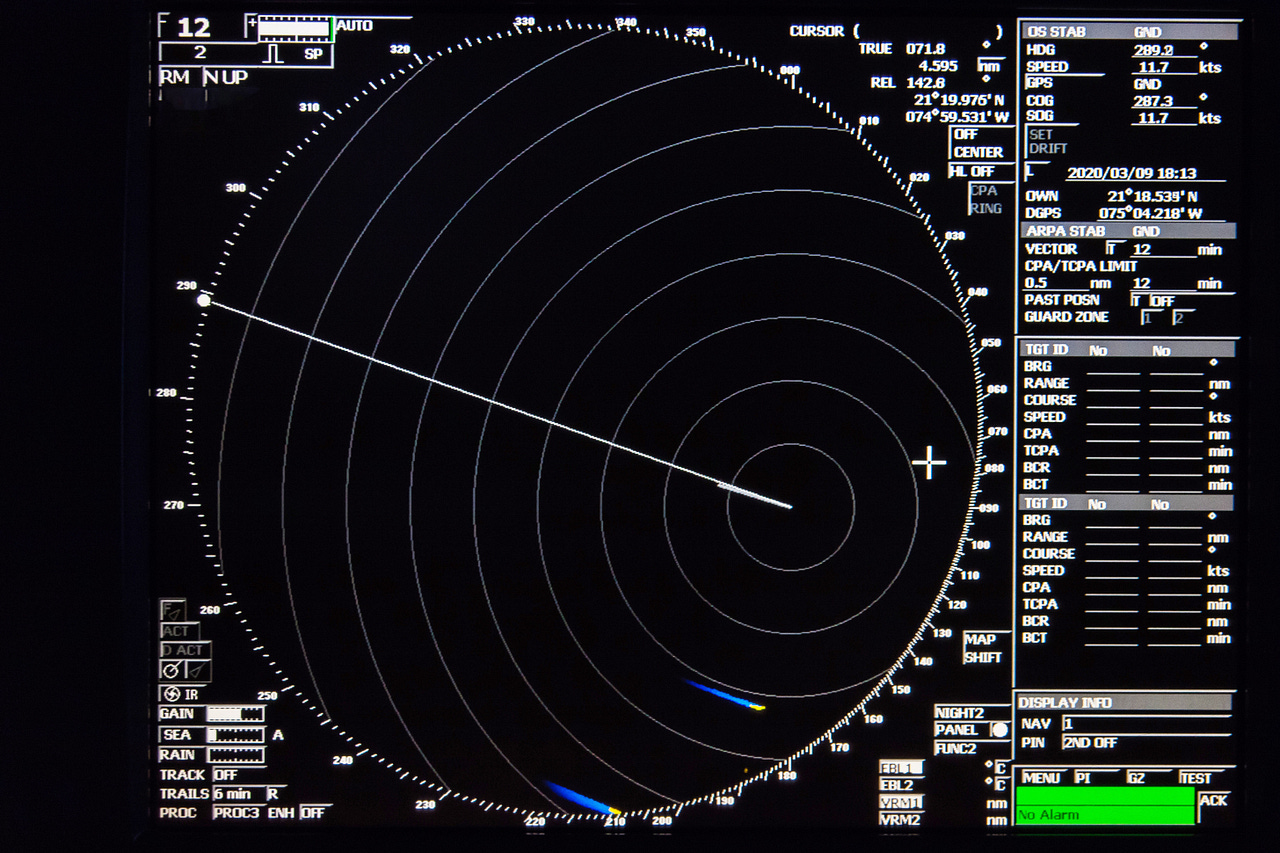Adjust the SEA clutter slider bar
Viewport: 1280px width, 853px height.
pyautogui.click(x=236, y=735)
